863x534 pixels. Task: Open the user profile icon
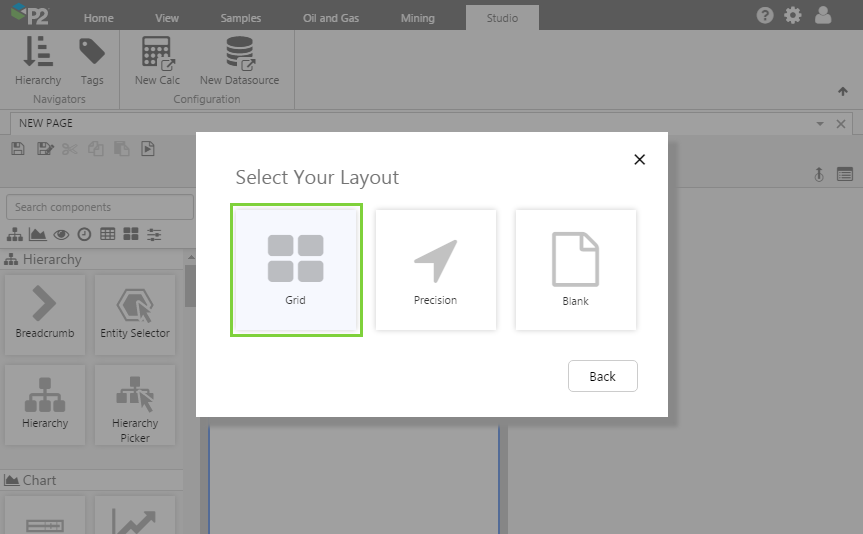coord(823,15)
